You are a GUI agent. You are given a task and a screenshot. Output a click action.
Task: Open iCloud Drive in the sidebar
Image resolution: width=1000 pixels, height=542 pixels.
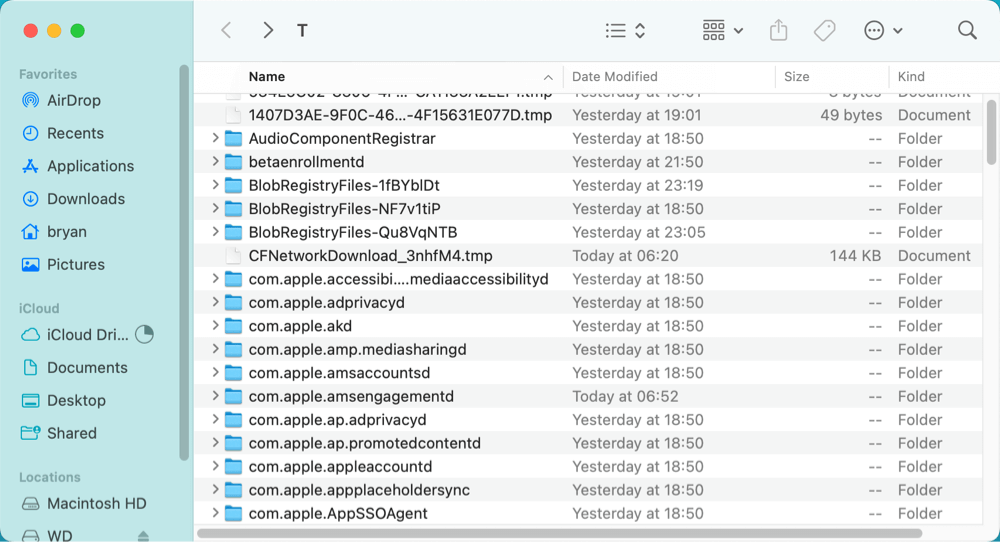tap(75, 335)
